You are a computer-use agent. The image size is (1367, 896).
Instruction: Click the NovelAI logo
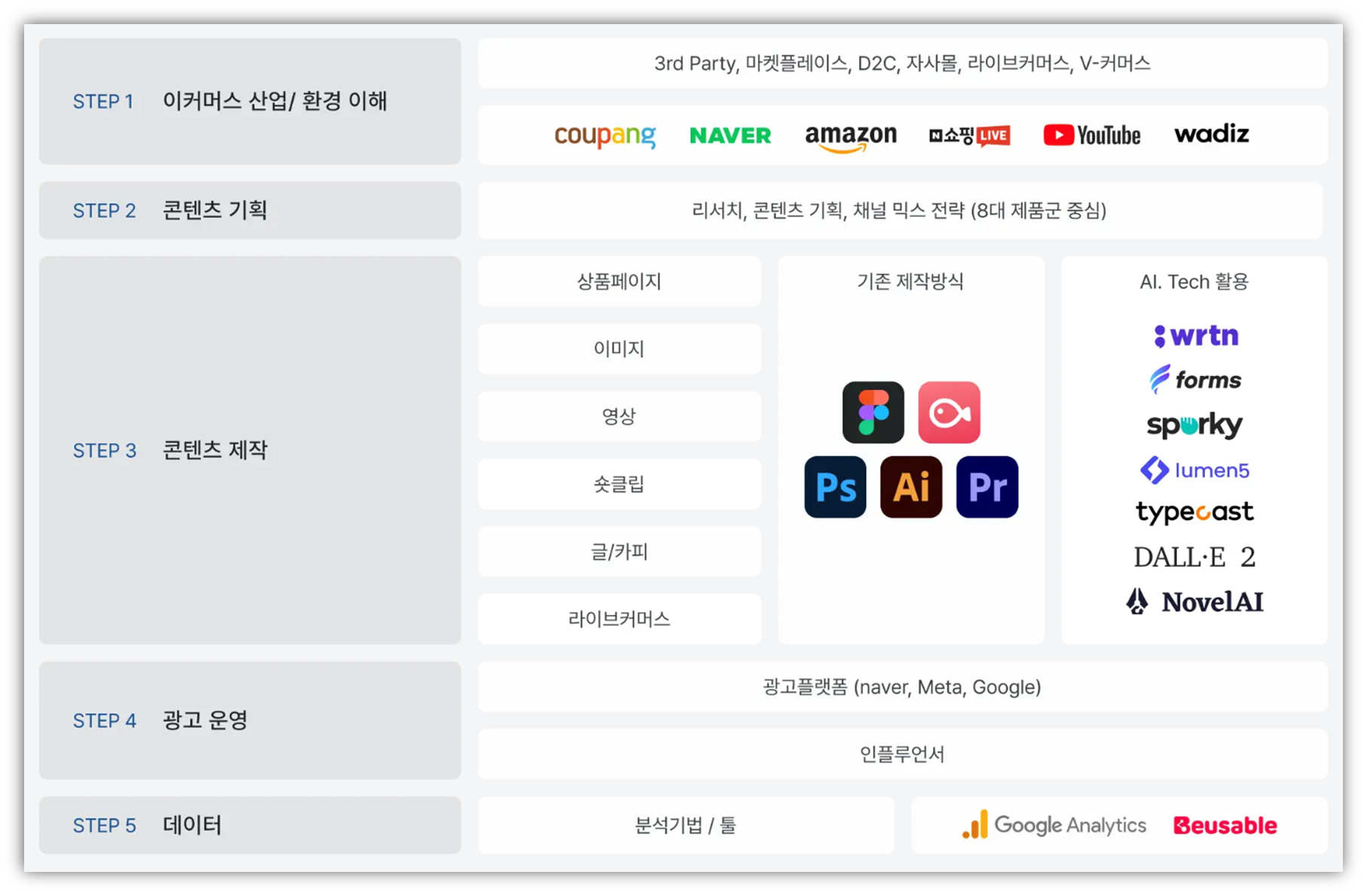(1194, 601)
